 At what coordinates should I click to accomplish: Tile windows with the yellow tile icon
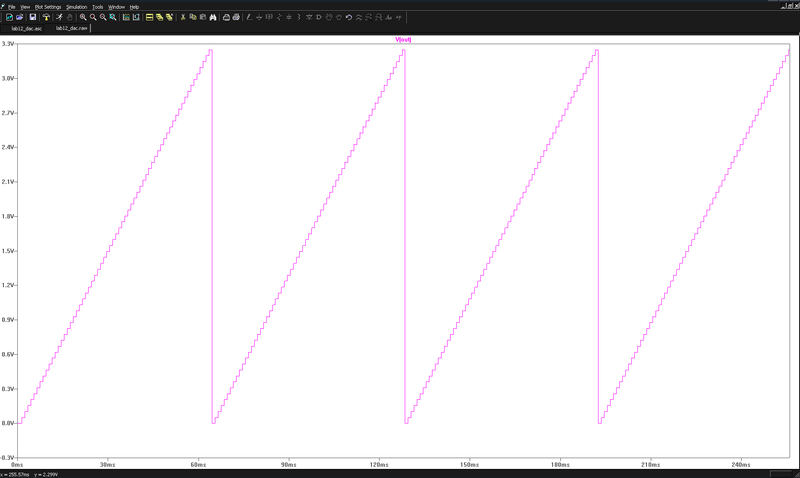[x=149, y=17]
